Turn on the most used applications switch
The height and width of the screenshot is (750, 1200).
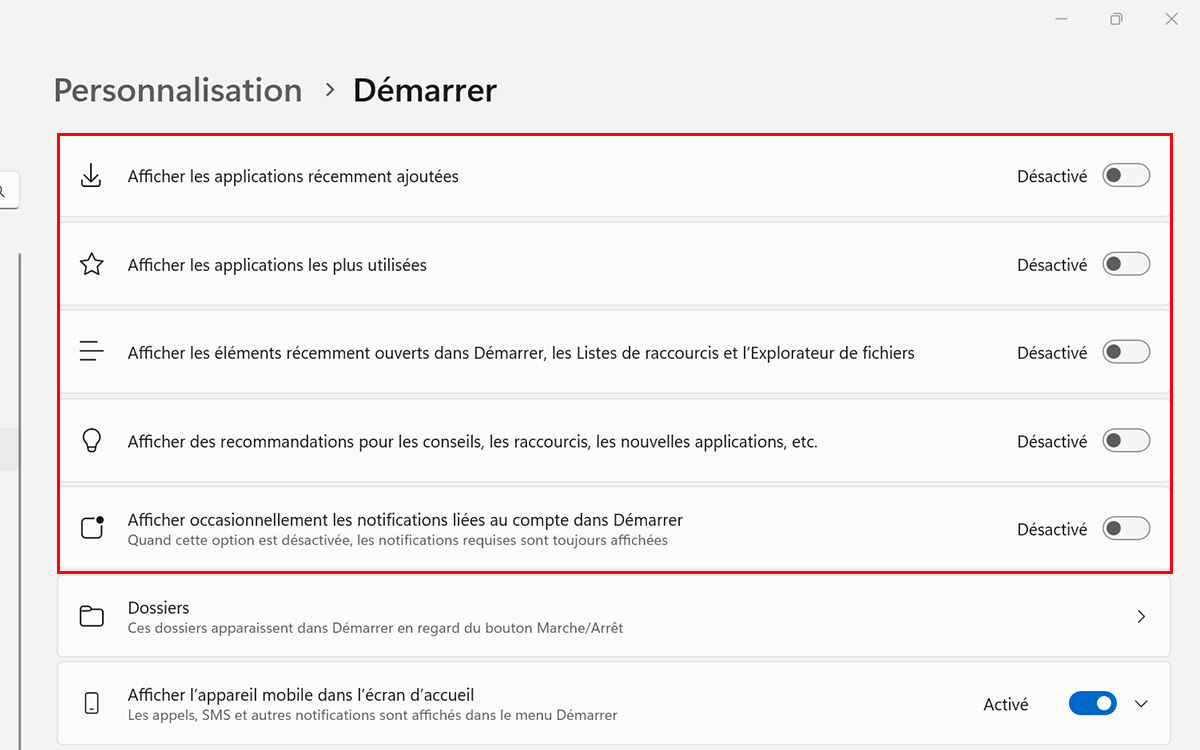[x=1126, y=265]
